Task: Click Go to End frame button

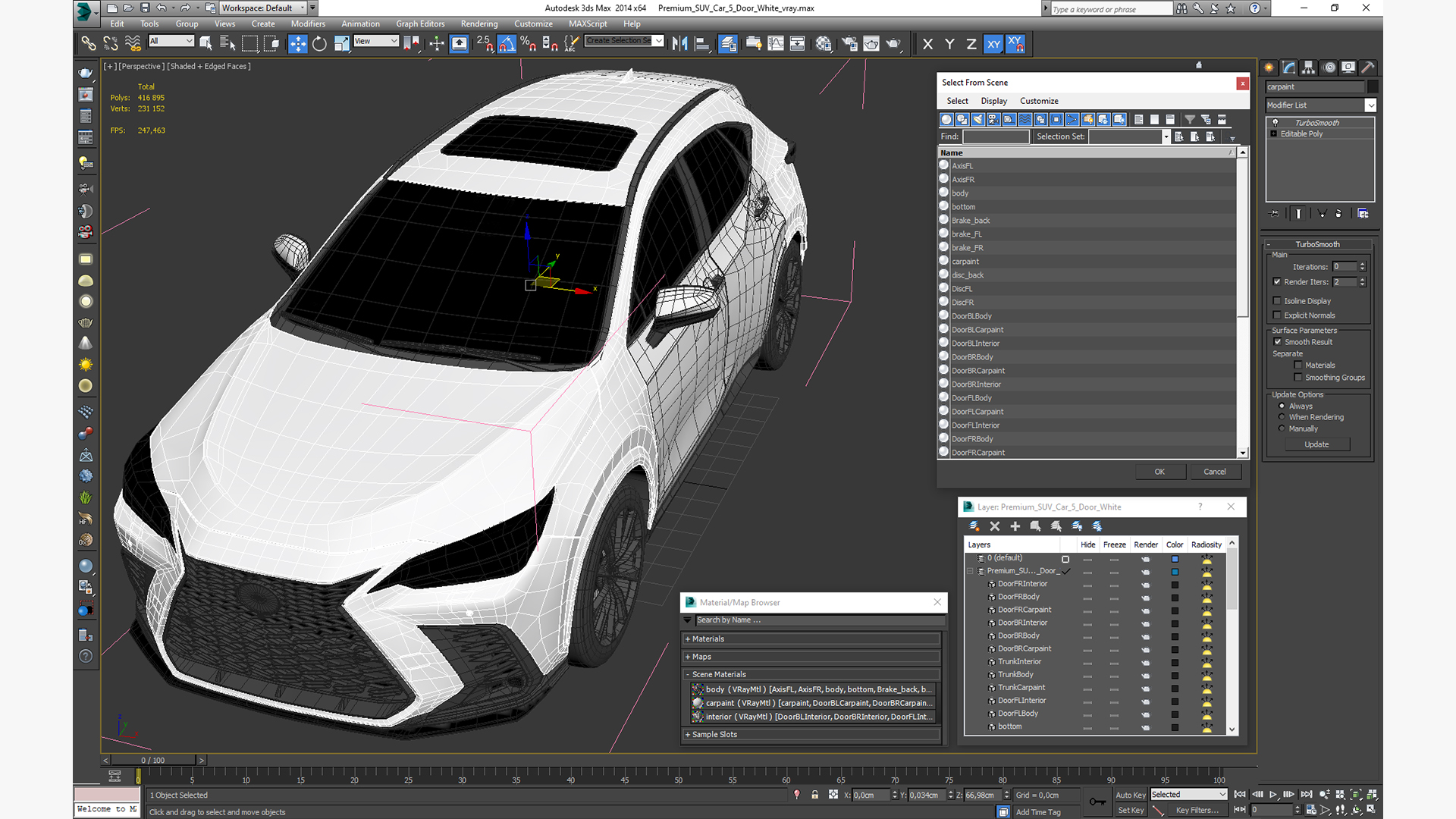Action: 1306,794
